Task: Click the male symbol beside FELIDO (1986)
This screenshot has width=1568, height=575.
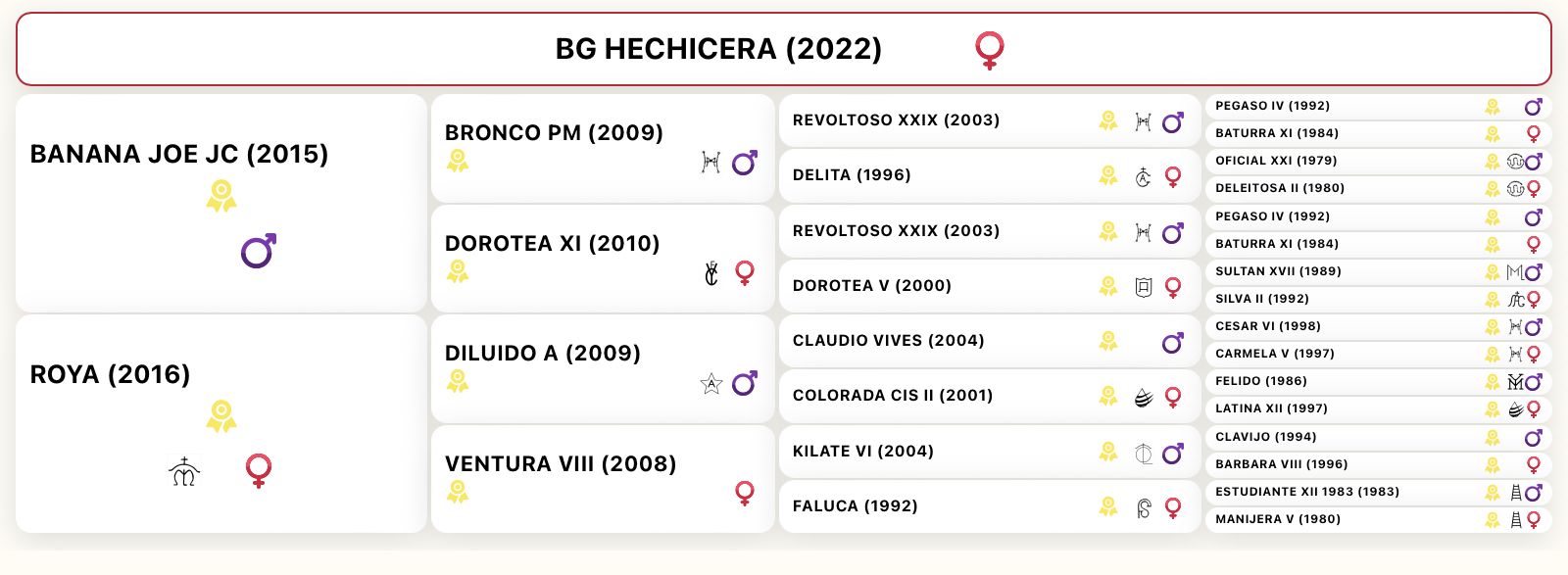Action: (1534, 382)
